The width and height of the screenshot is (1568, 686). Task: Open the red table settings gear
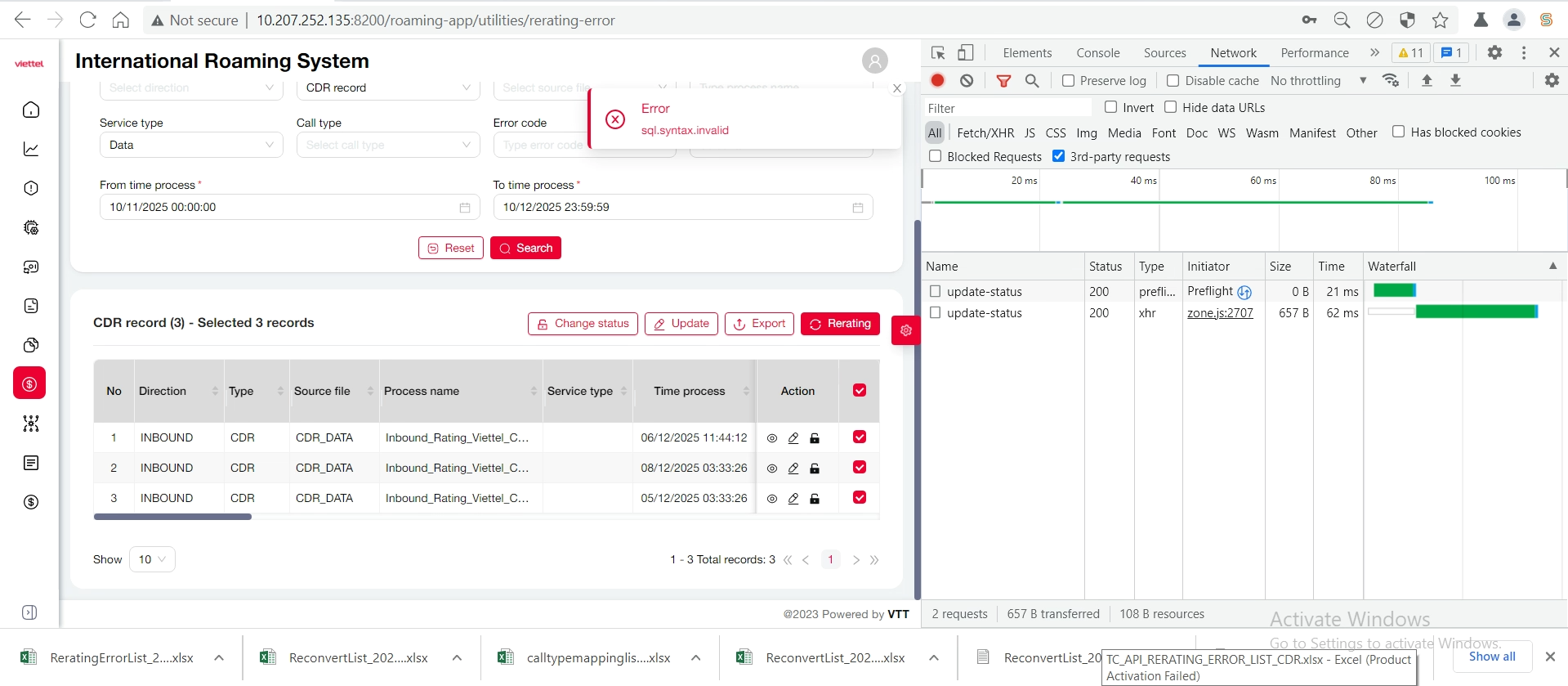tap(905, 330)
